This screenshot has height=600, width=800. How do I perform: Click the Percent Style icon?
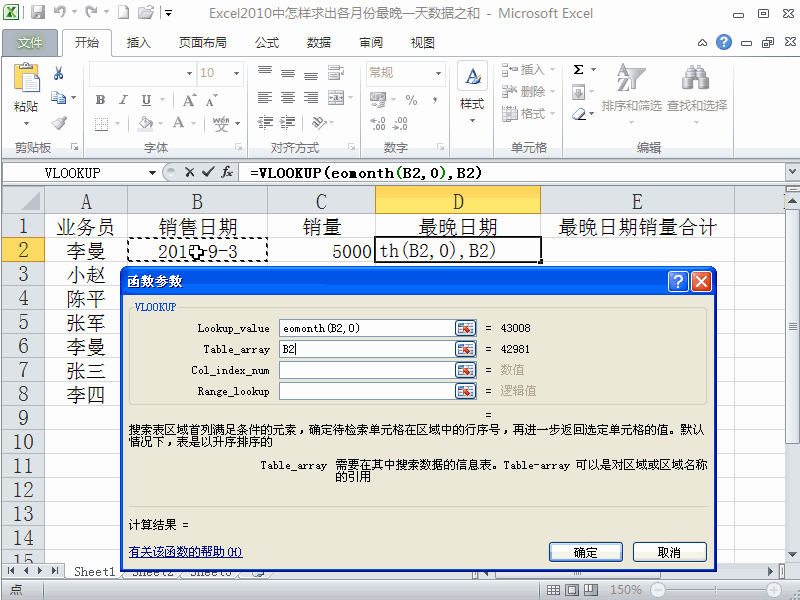[411, 99]
